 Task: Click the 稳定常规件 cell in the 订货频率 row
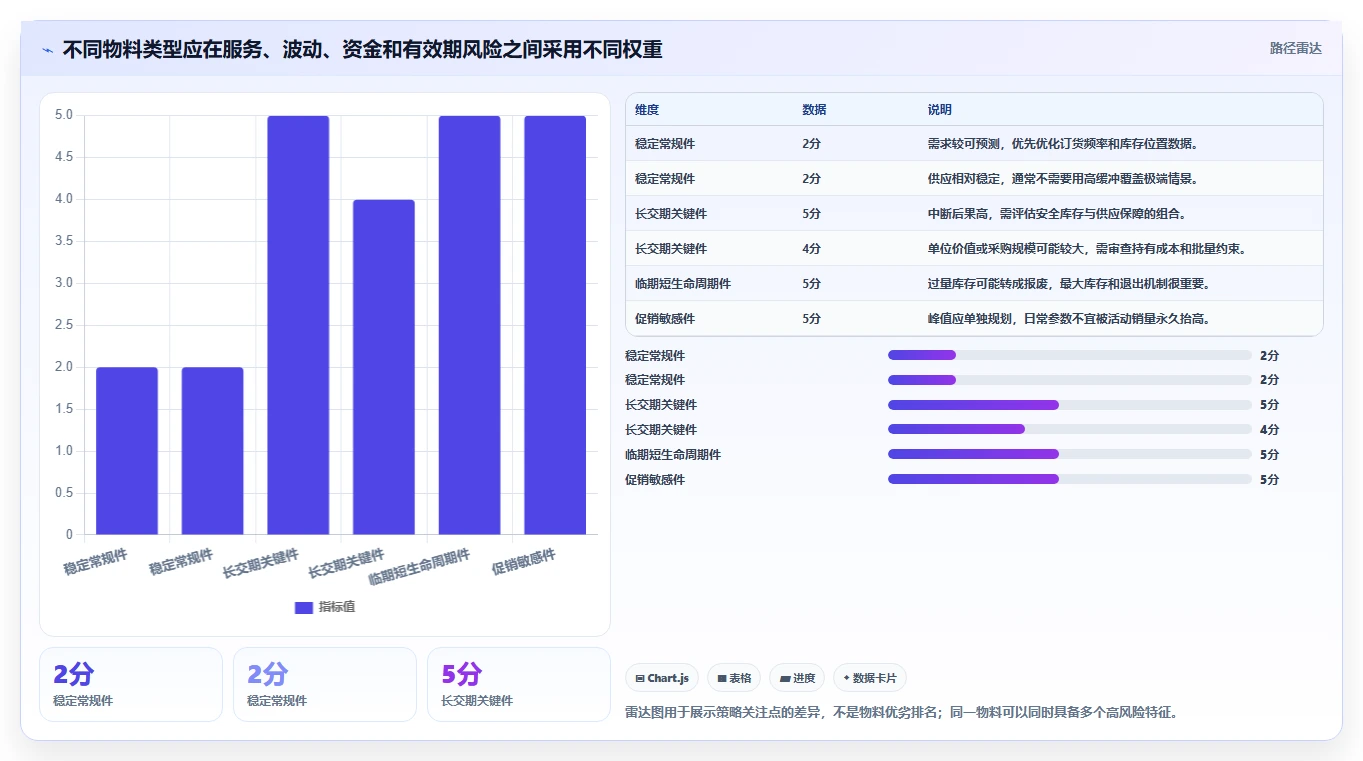pyautogui.click(x=665, y=144)
